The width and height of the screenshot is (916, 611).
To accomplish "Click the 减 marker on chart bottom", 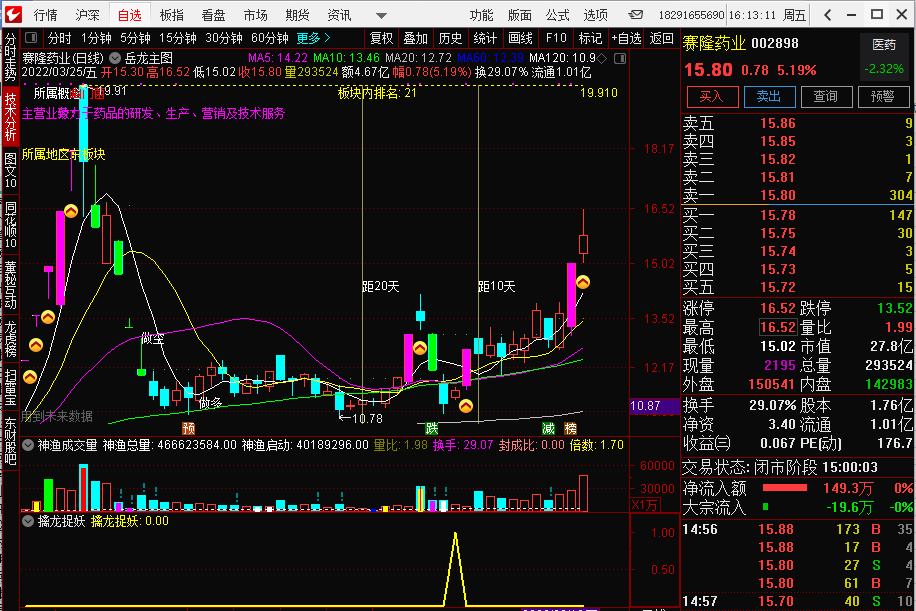I will [548, 429].
